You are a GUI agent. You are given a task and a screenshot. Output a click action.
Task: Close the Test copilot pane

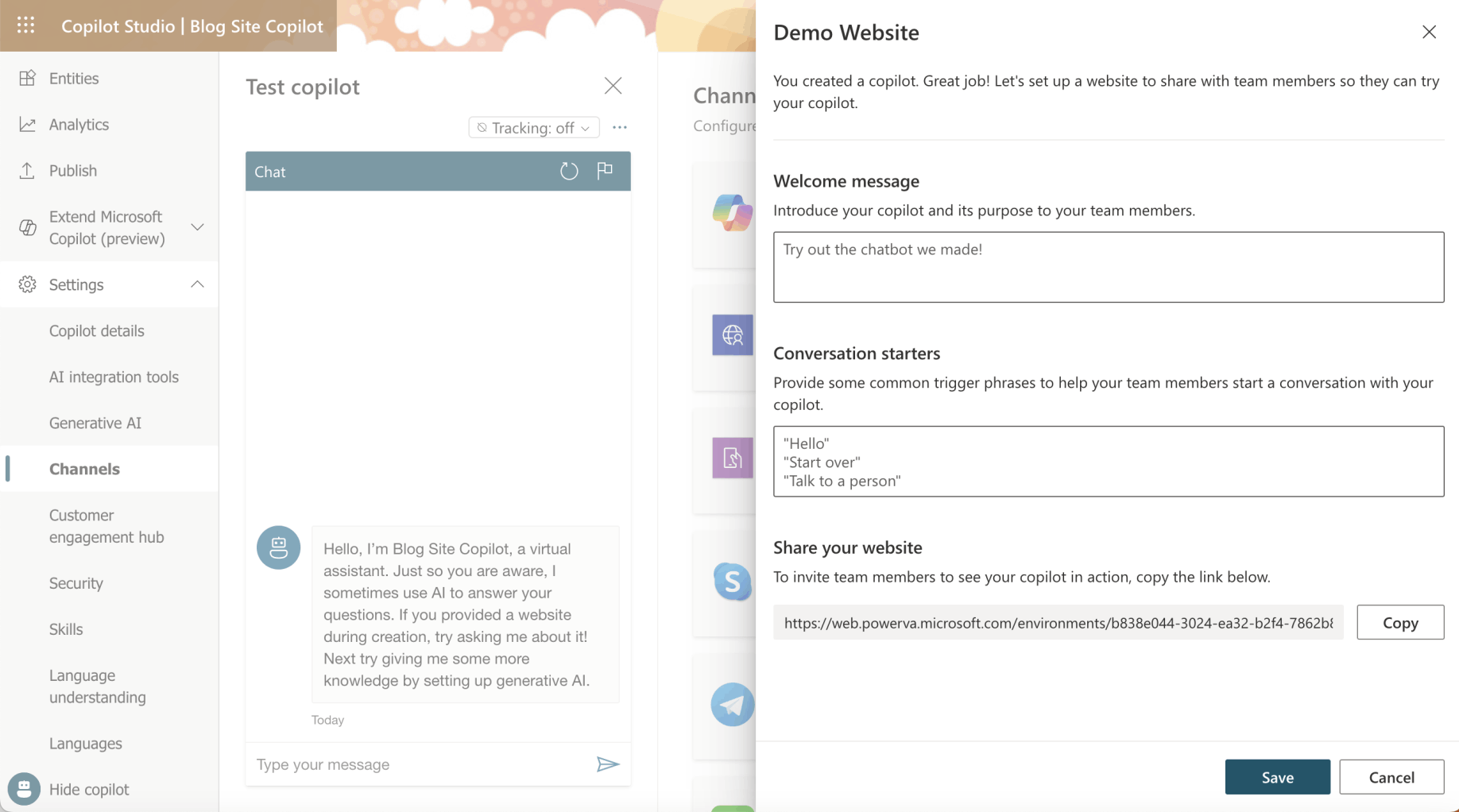pos(613,86)
